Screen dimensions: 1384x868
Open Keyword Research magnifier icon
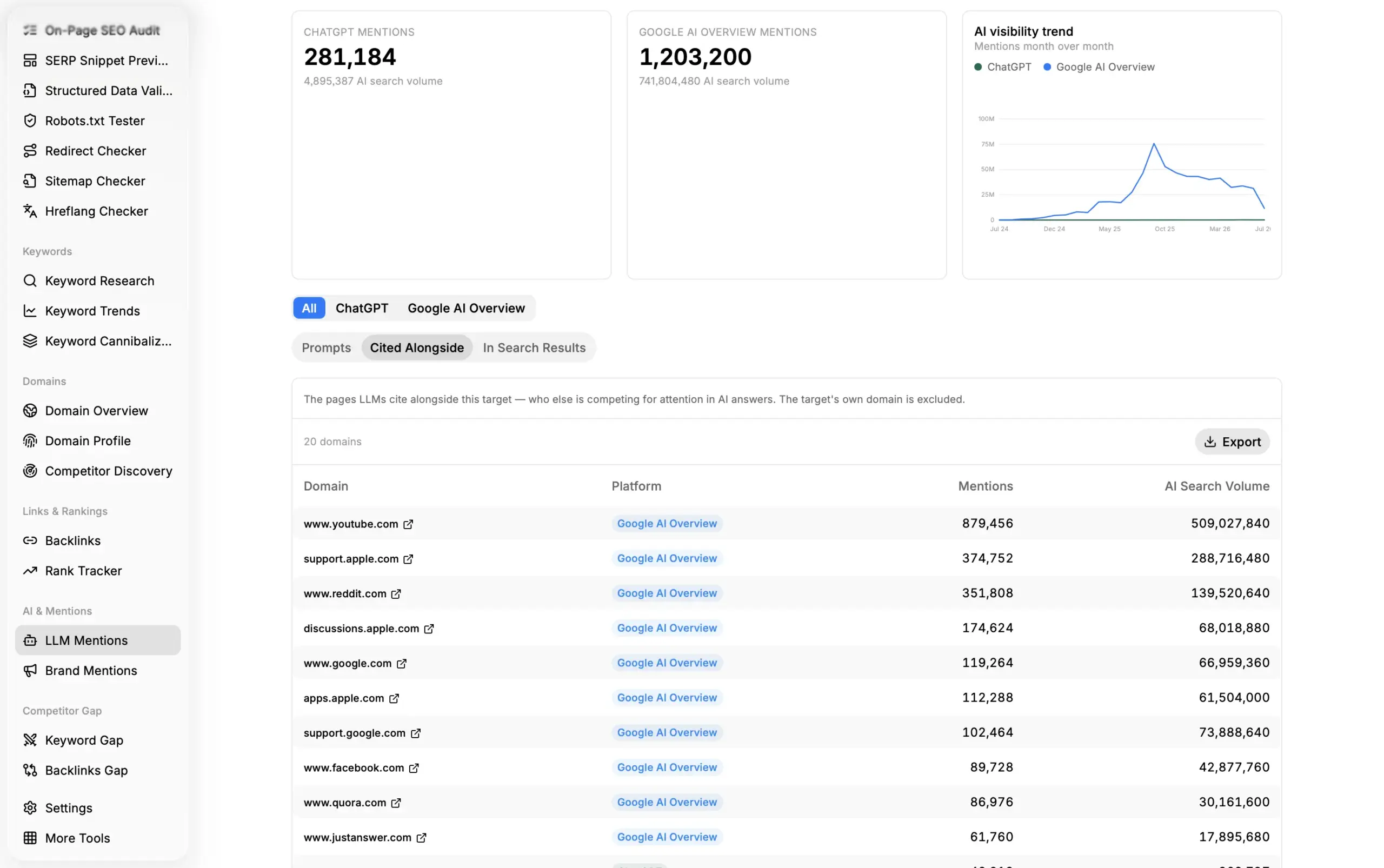pos(30,280)
